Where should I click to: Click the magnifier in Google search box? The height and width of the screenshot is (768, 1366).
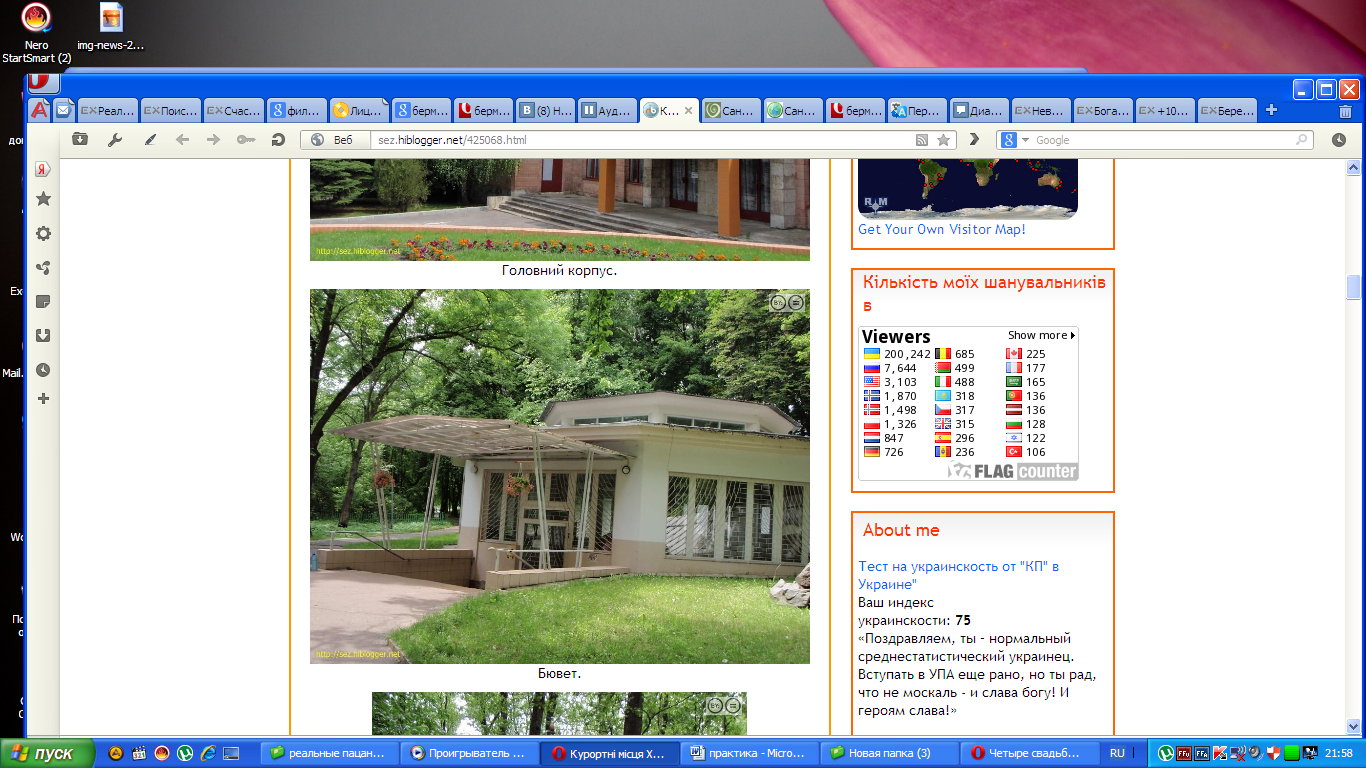1302,140
